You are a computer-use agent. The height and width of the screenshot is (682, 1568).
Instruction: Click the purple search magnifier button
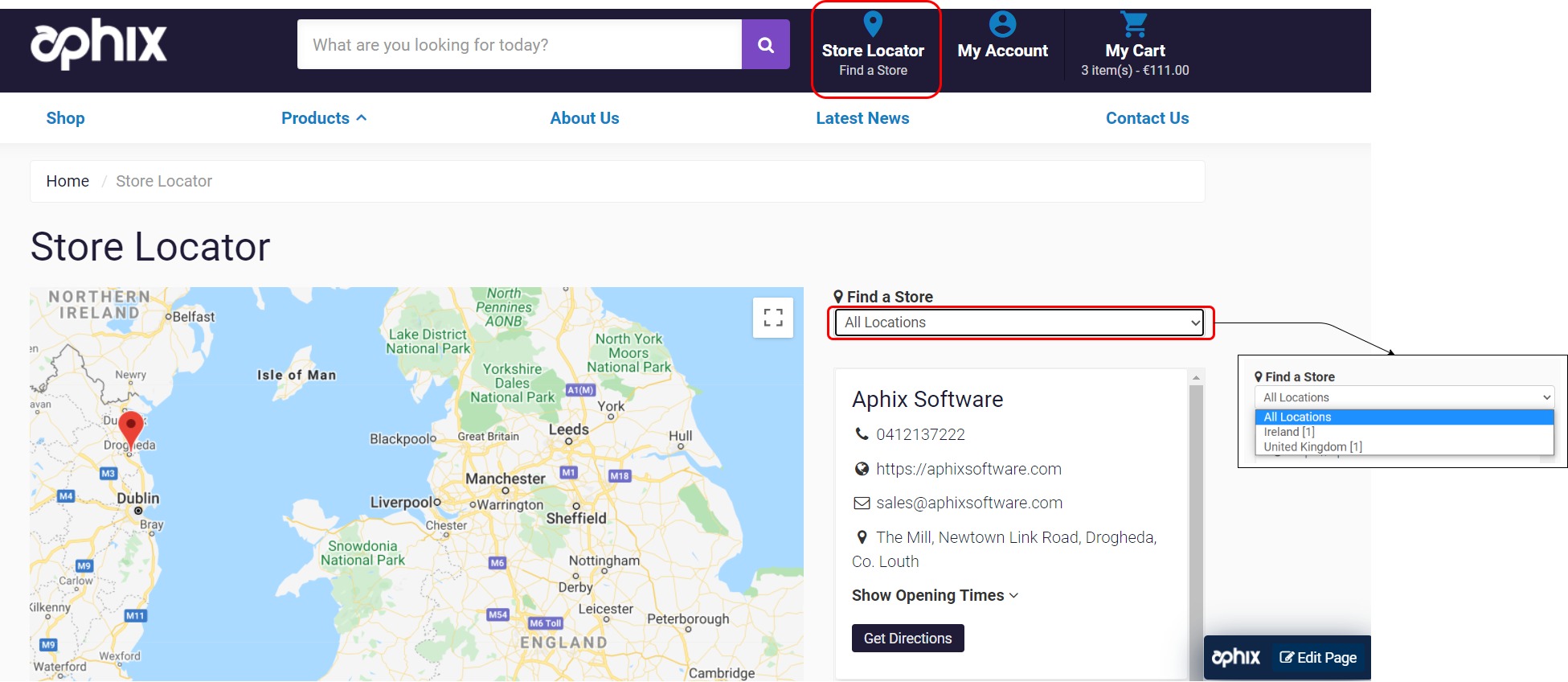tap(765, 45)
